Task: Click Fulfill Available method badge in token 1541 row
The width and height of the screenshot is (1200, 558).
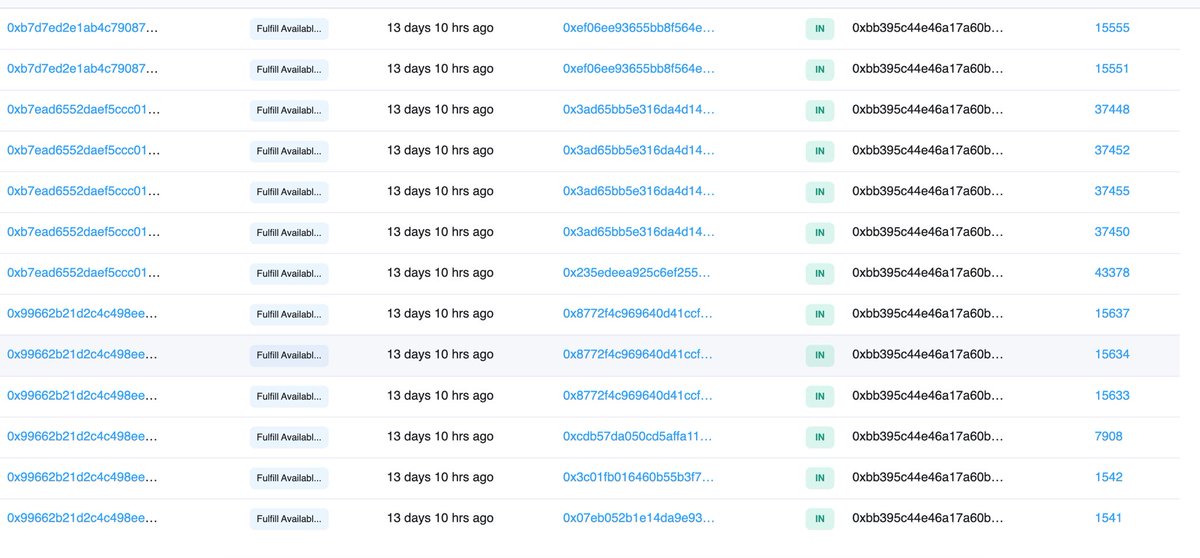Action: click(289, 519)
